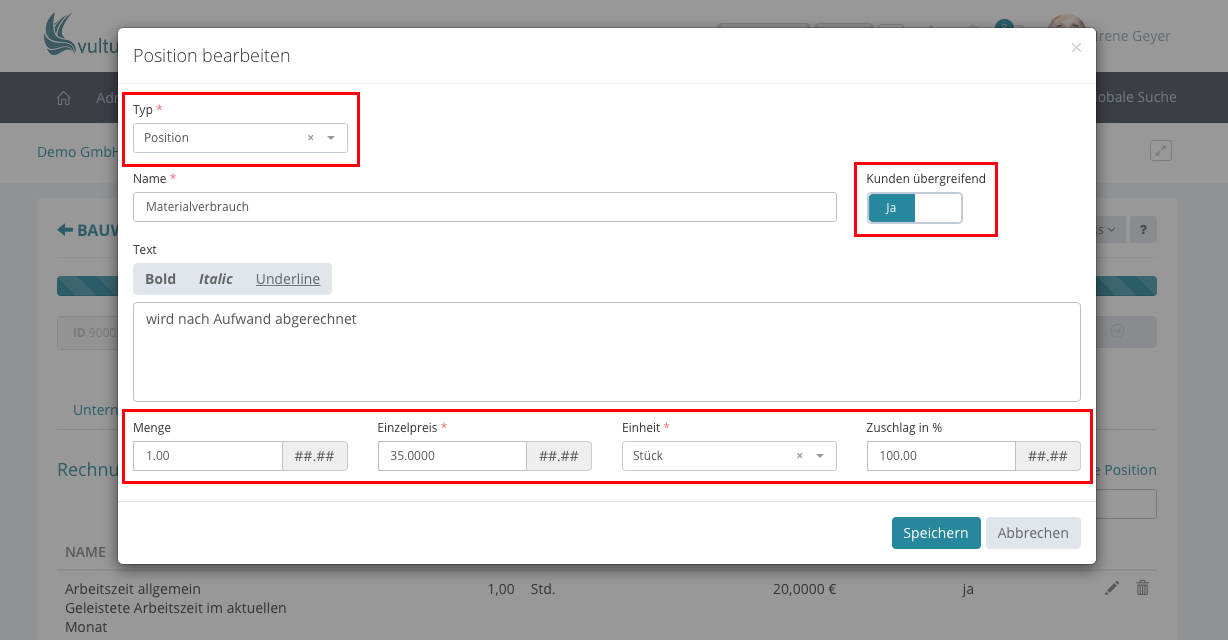
Task: Click the fullscreen expand arrows icon
Action: [1160, 151]
